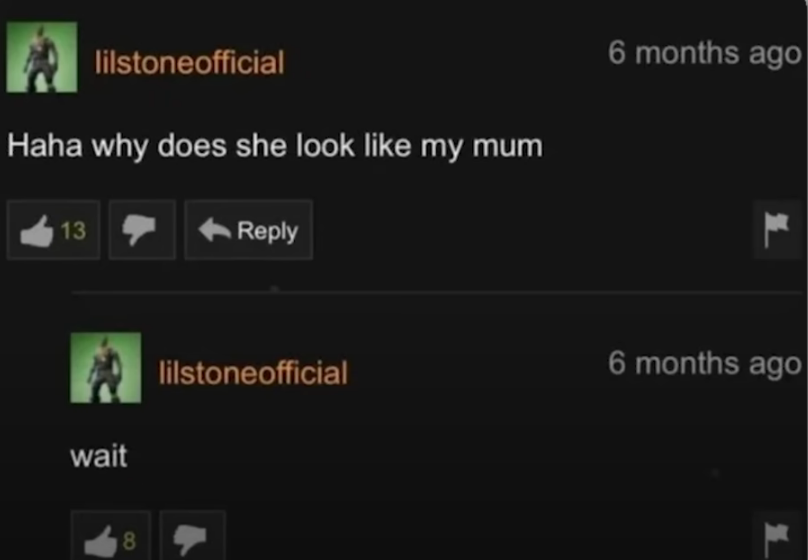Like the "look like my mum" comment
The height and width of the screenshot is (560, 808).
(x=53, y=230)
